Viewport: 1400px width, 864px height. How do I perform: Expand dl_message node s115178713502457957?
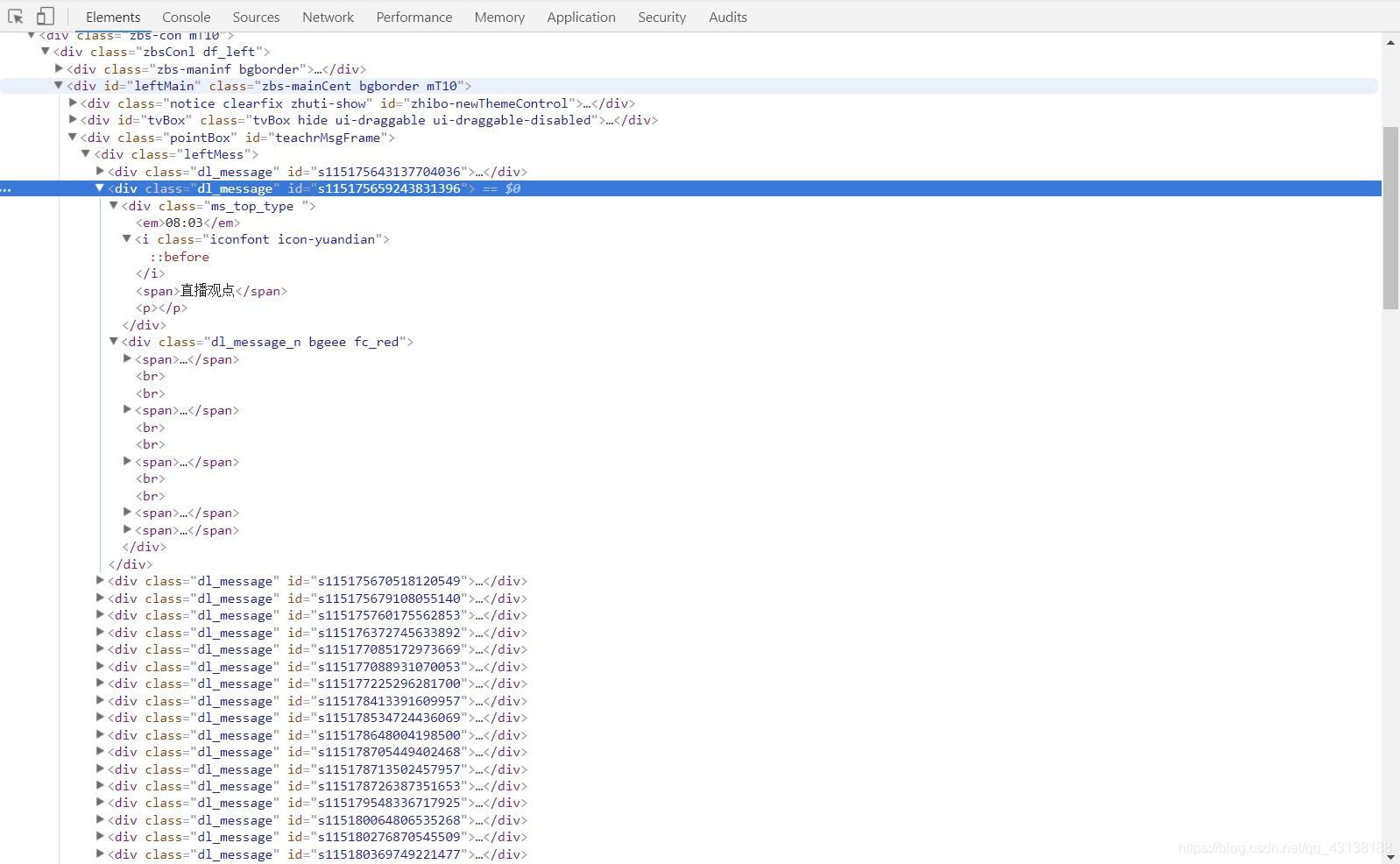point(100,768)
